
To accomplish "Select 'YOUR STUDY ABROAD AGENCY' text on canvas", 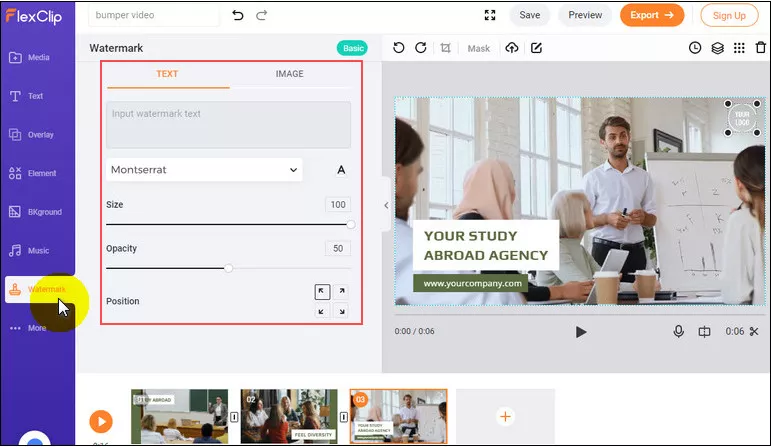I will (486, 245).
